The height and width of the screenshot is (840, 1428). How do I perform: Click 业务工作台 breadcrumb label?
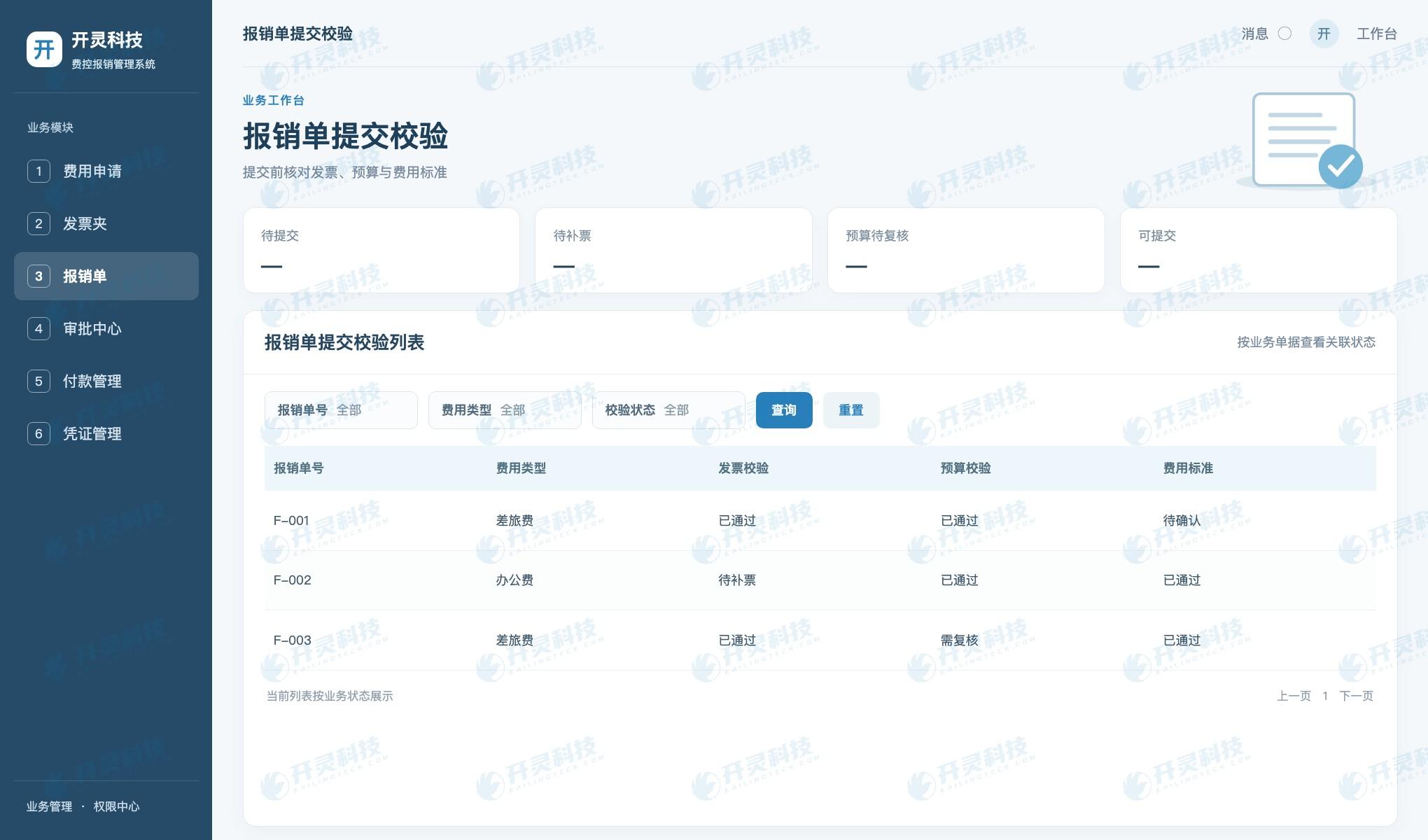click(x=274, y=100)
